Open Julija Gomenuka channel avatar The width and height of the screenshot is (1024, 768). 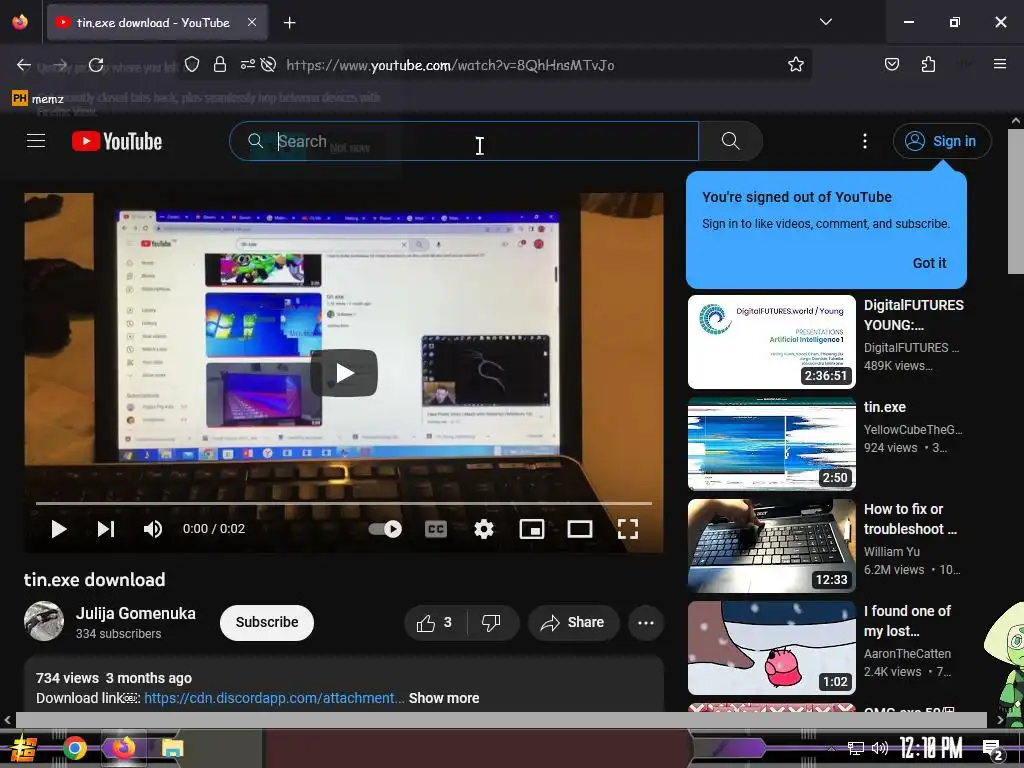tap(44, 621)
